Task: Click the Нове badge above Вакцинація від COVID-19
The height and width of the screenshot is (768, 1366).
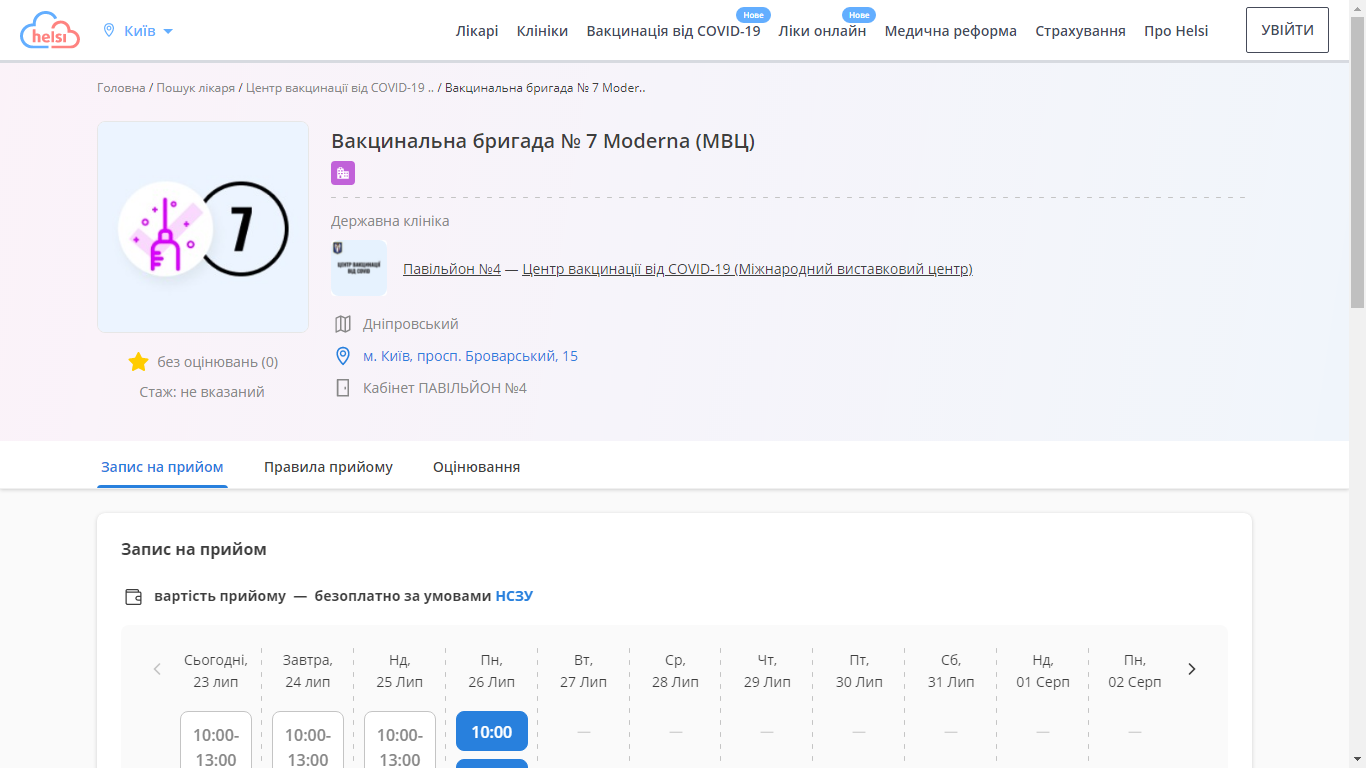Action: click(x=753, y=15)
